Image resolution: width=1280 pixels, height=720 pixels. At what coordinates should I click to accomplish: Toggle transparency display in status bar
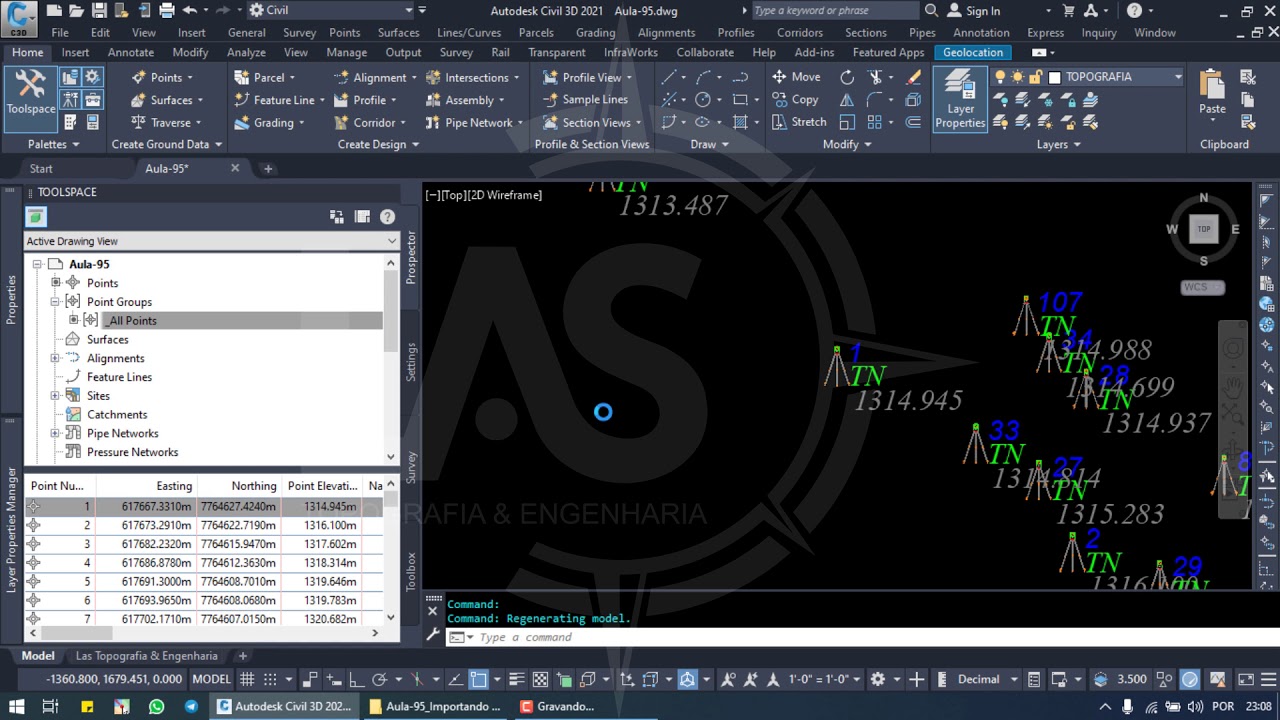pos(540,679)
